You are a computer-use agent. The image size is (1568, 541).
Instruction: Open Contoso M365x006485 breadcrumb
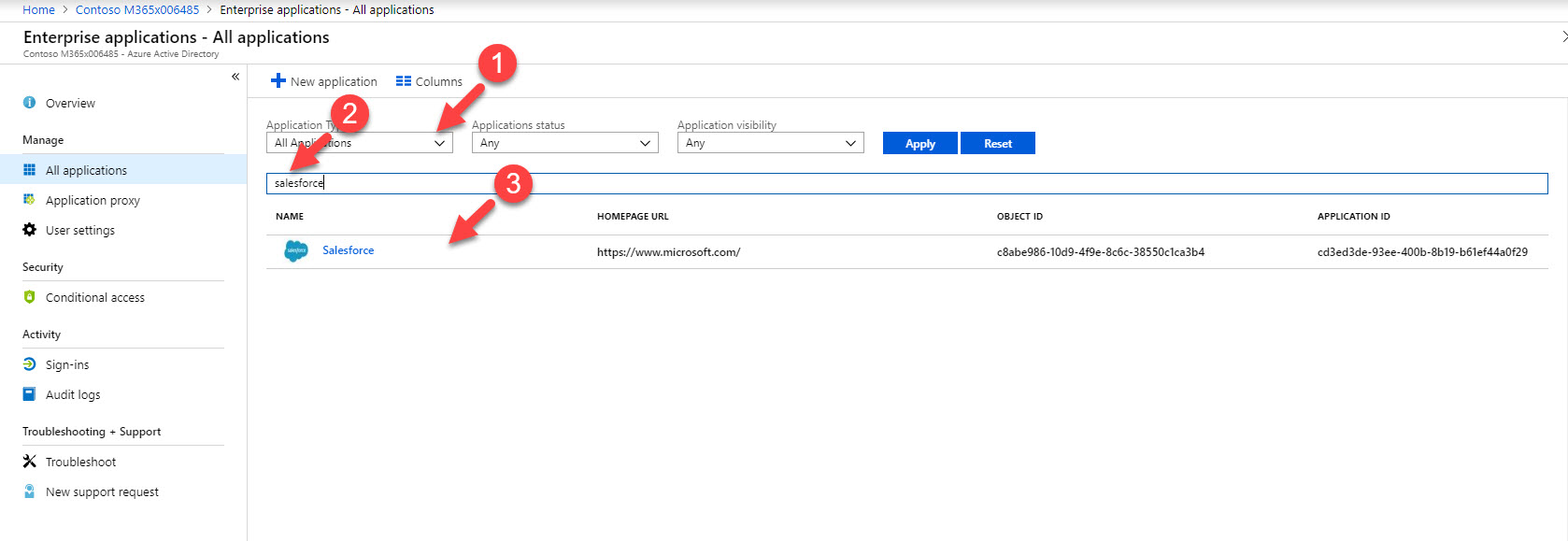[x=137, y=9]
